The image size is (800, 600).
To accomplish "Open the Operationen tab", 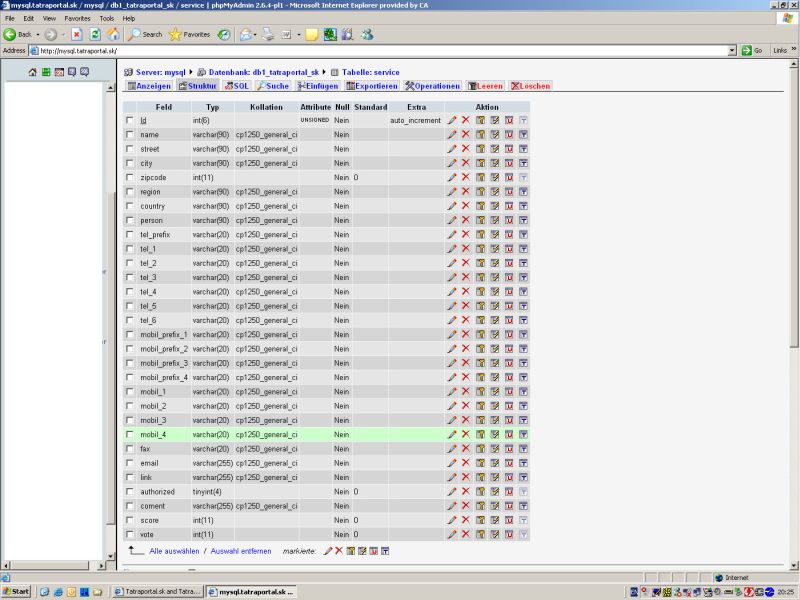I will click(433, 86).
